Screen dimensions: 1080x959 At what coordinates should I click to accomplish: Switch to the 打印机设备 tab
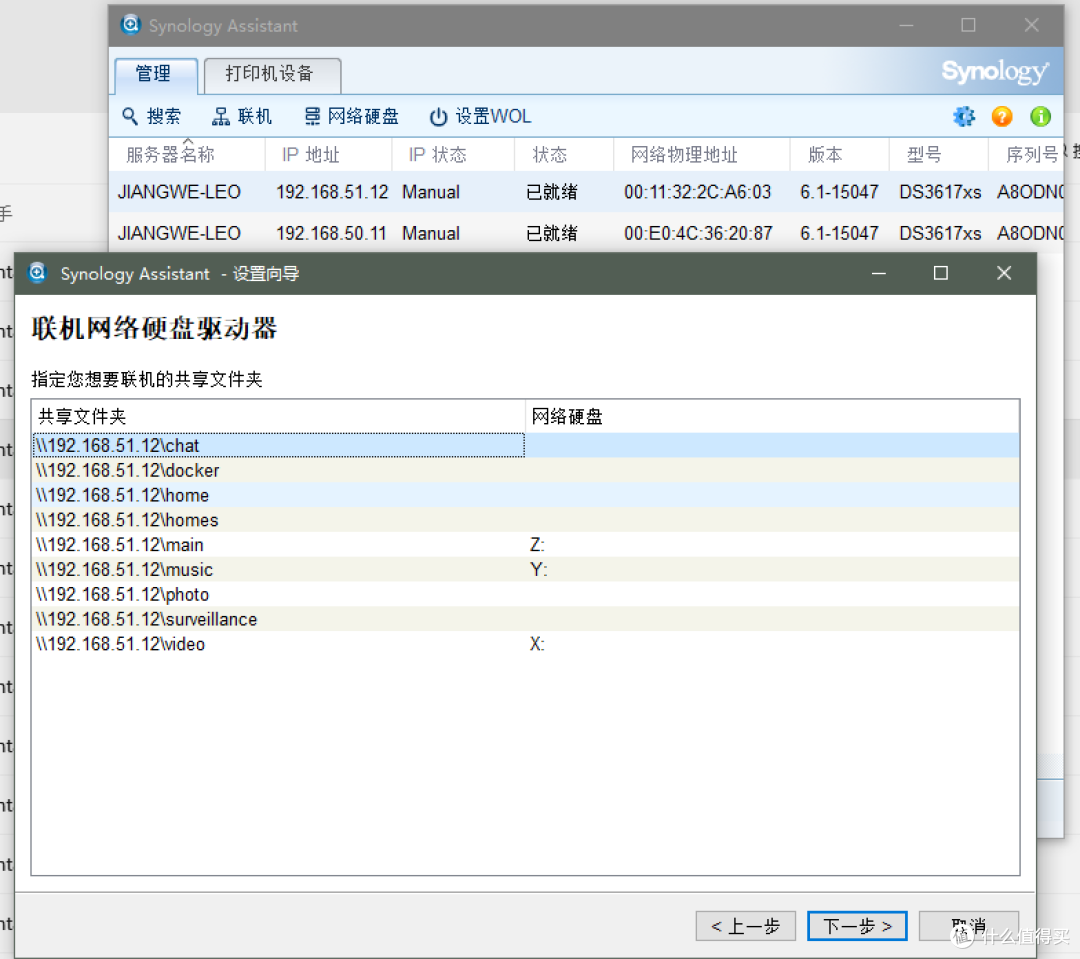272,74
